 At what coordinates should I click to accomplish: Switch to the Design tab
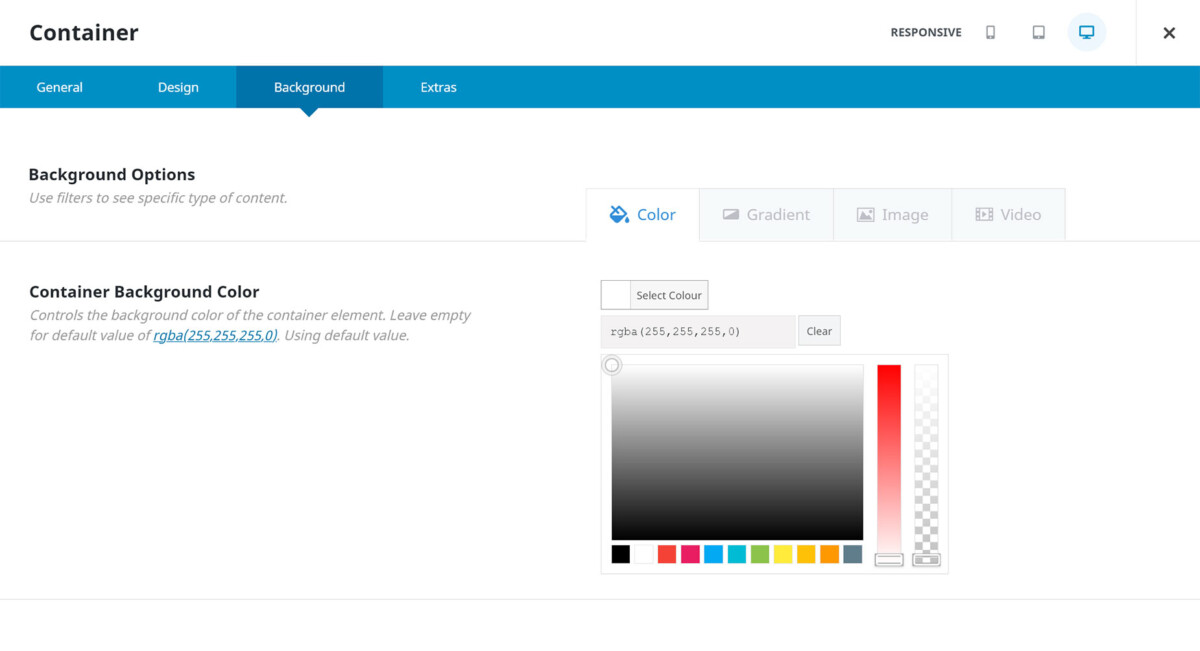tap(177, 87)
